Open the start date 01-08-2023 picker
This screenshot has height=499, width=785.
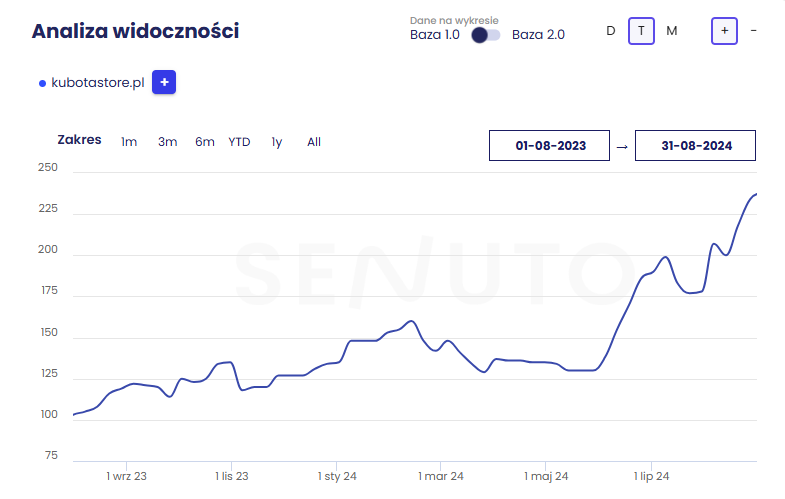(549, 145)
